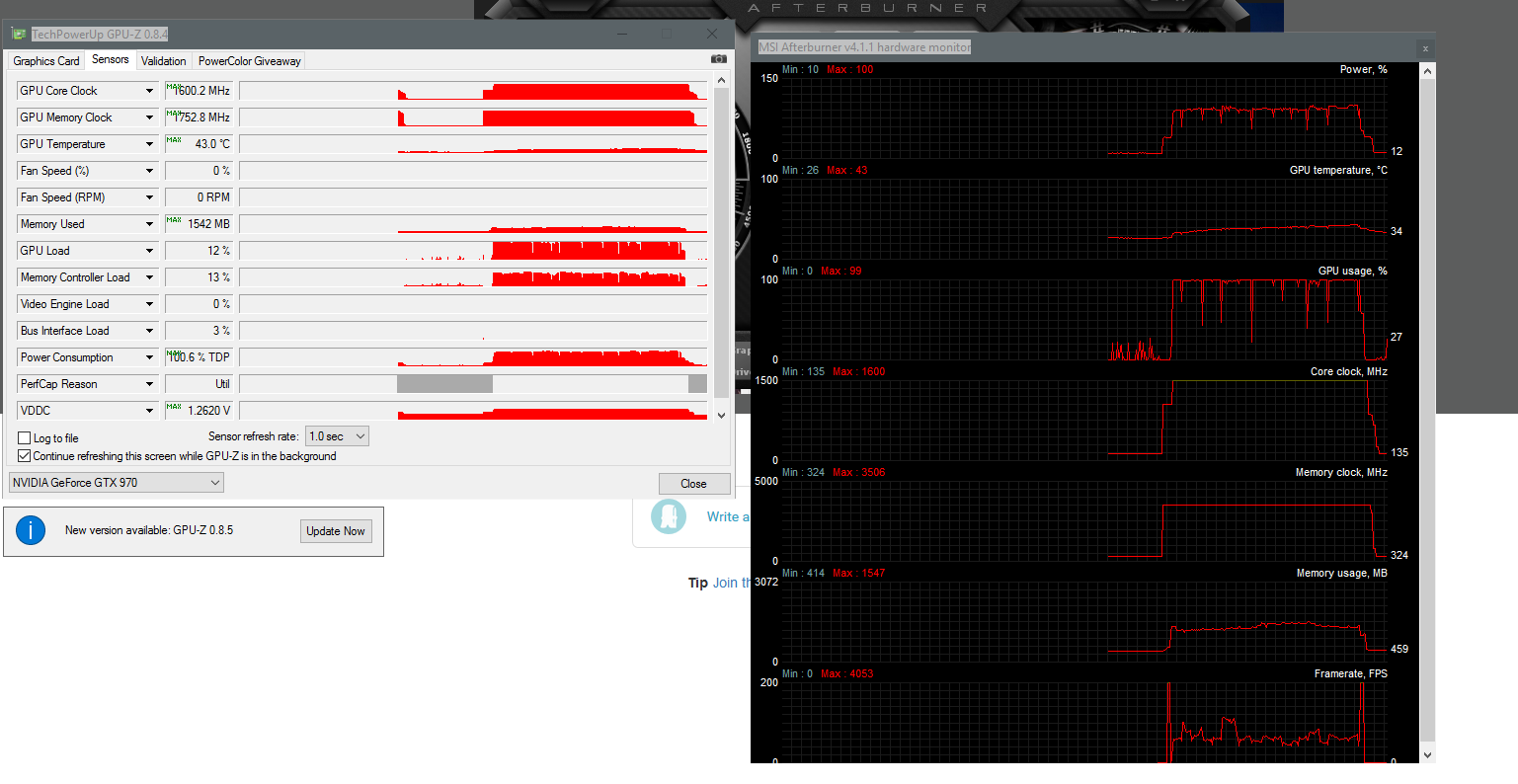Open the NVIDIA GeForce GTX 970 selector
The height and width of the screenshot is (784, 1518).
pos(117,483)
